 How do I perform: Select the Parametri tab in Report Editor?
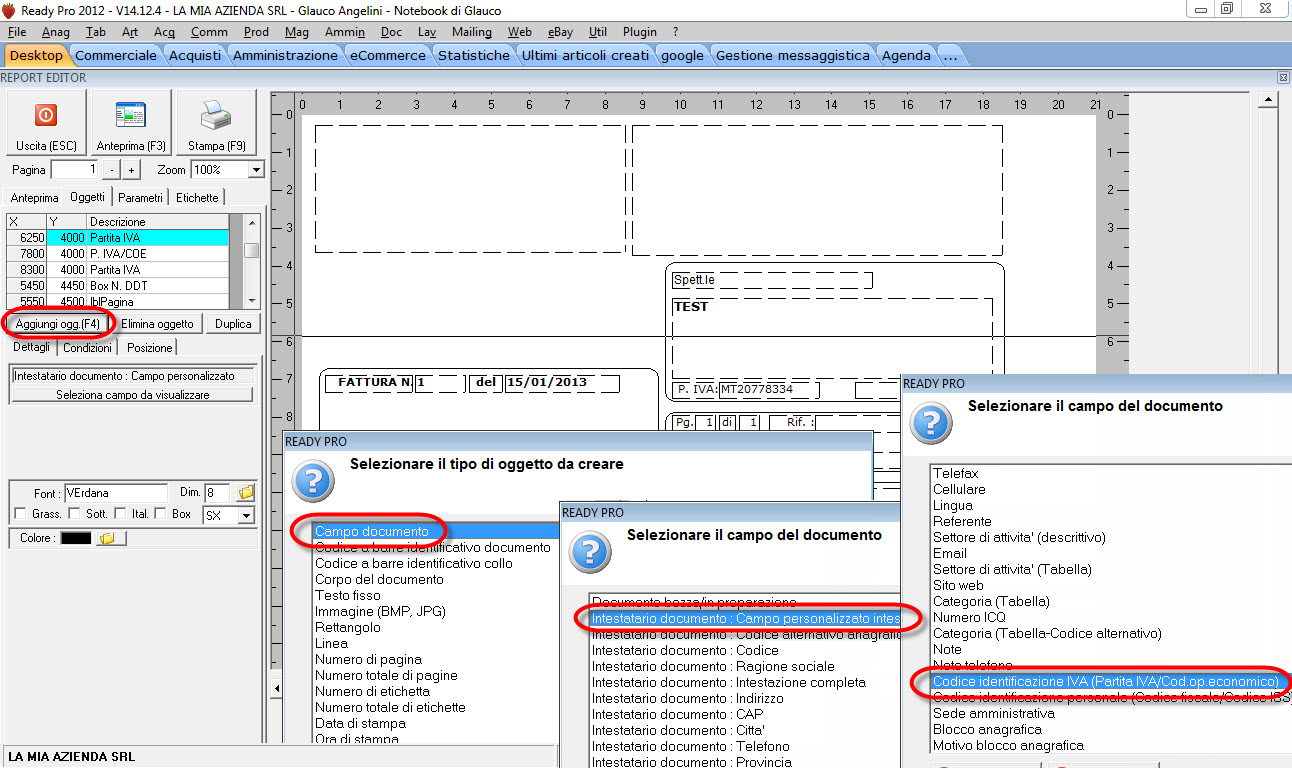(140, 198)
